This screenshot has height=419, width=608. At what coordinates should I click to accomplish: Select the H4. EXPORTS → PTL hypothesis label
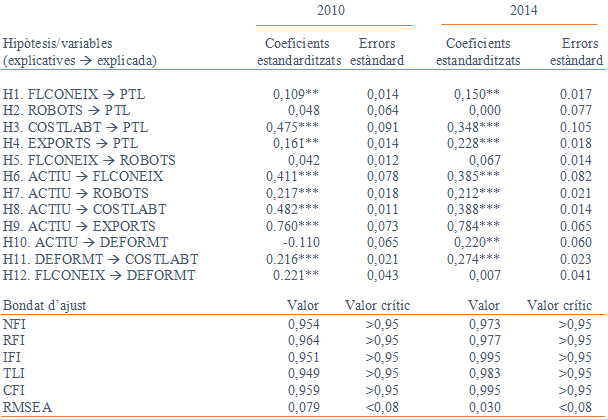click(x=62, y=143)
